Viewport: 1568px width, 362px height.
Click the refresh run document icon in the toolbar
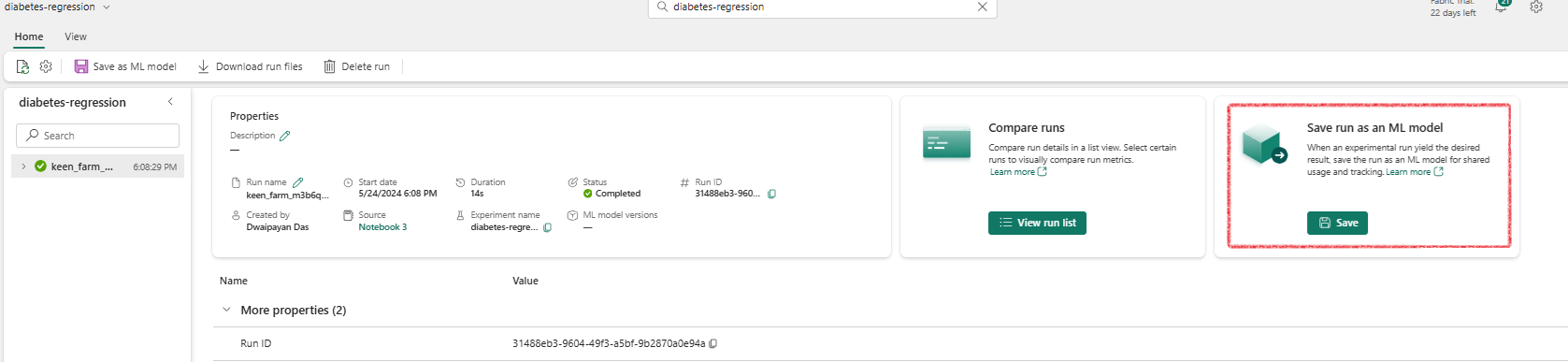point(22,66)
